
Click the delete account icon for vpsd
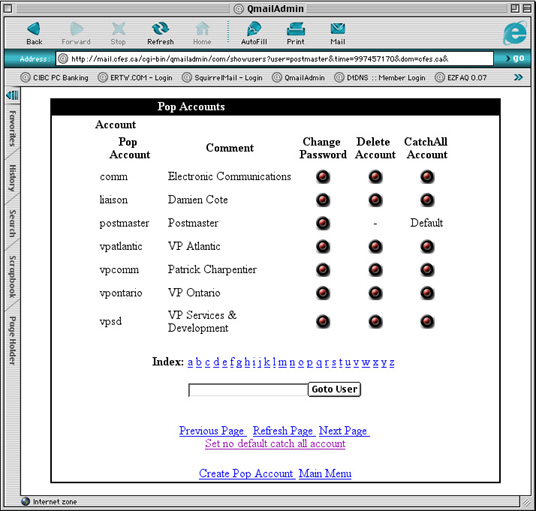[375, 321]
